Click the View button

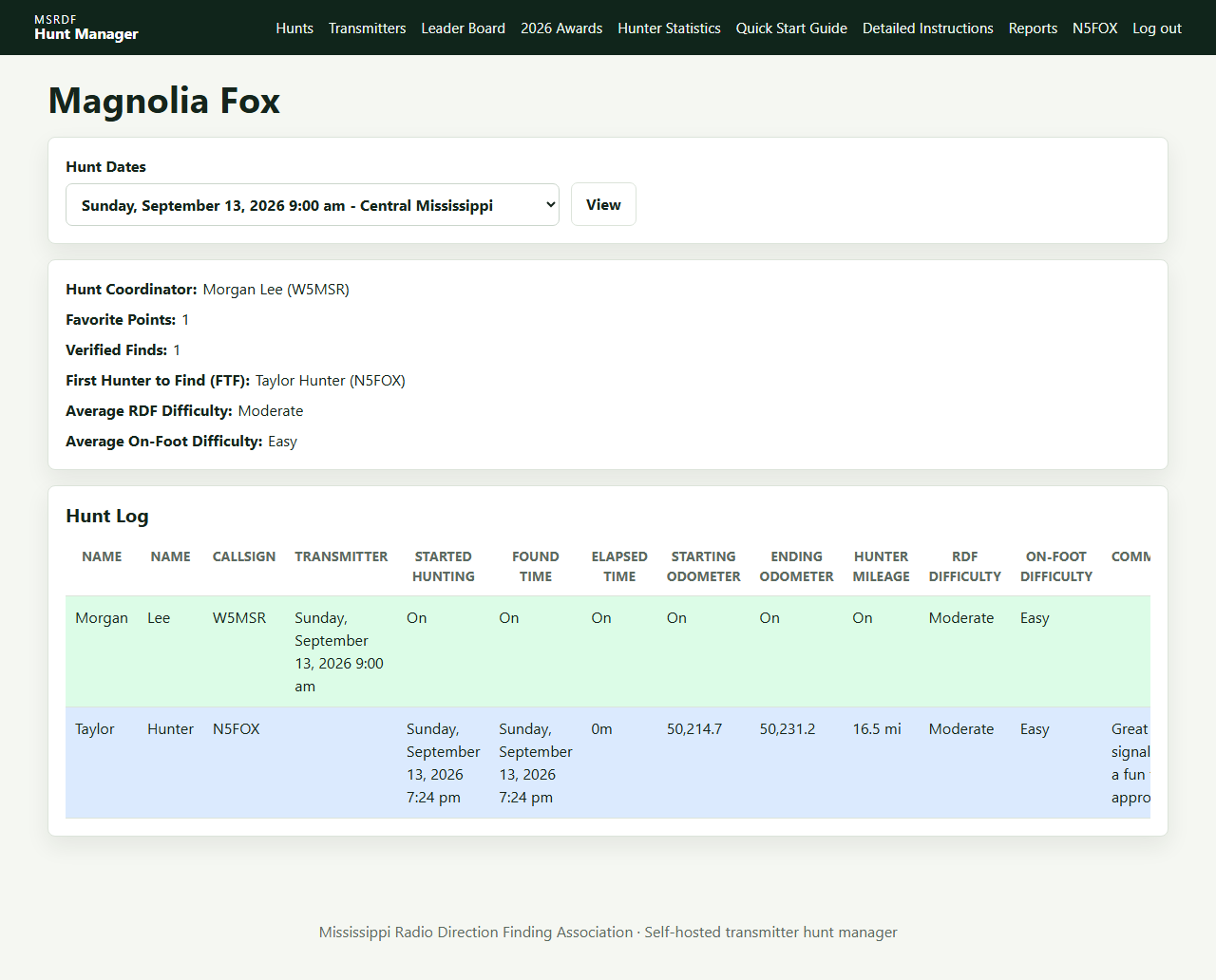(603, 204)
